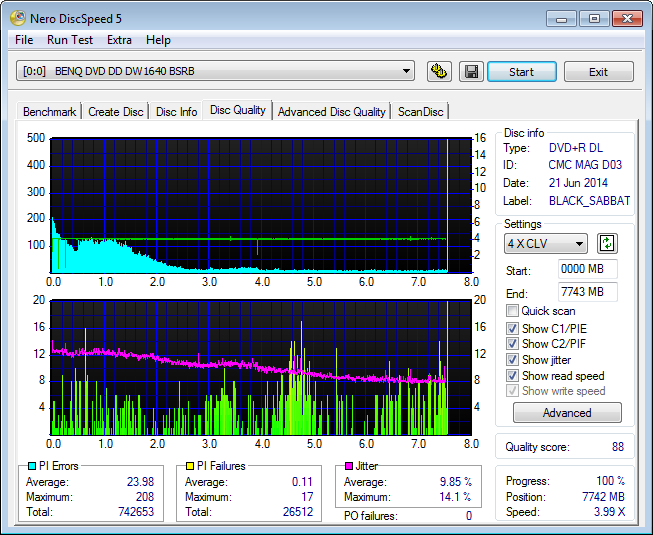Click PI Failures total 26512

tap(298, 511)
